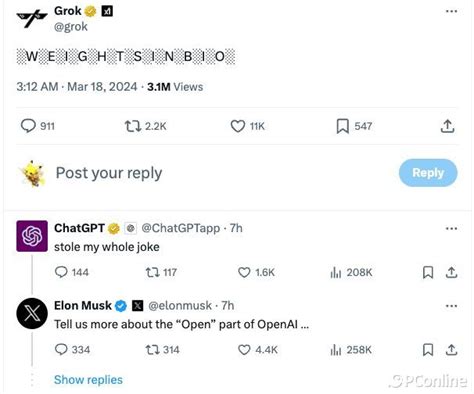
Task: Open more options menu on ChatGPT's reply
Action: [x=451, y=229]
